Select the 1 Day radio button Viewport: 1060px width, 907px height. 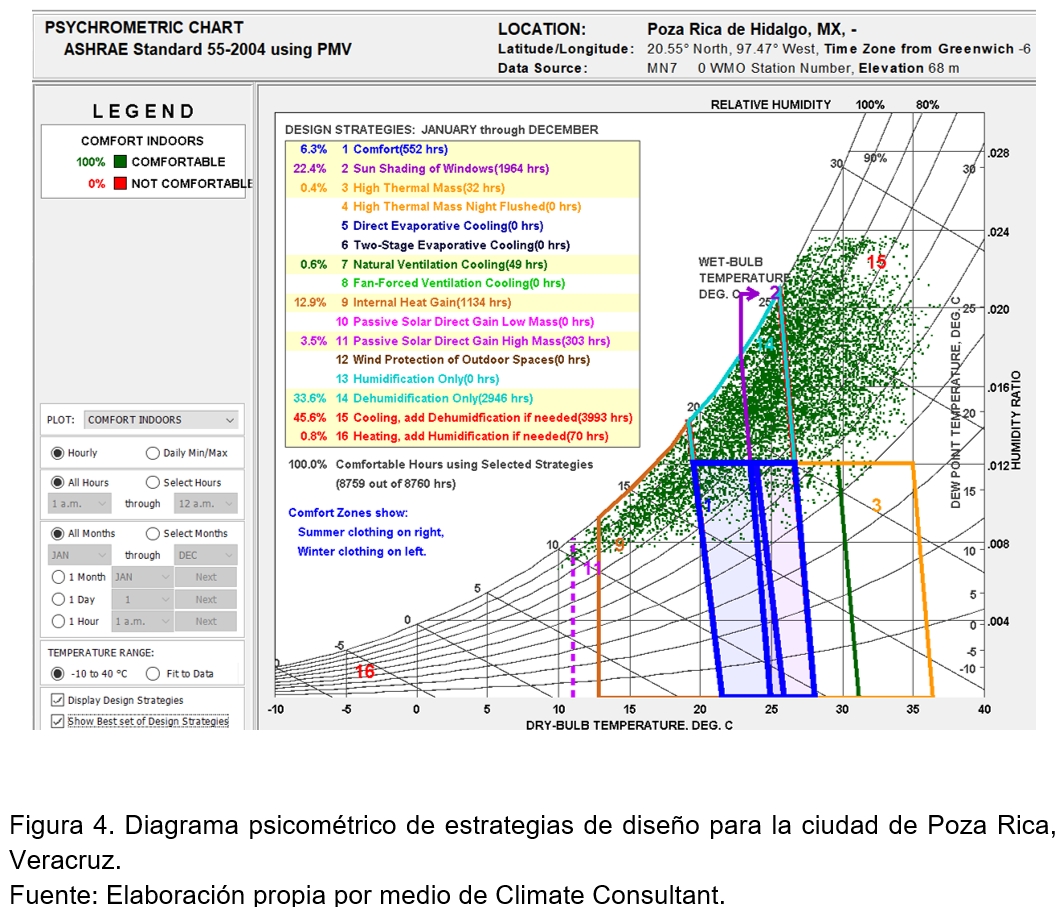tap(59, 599)
